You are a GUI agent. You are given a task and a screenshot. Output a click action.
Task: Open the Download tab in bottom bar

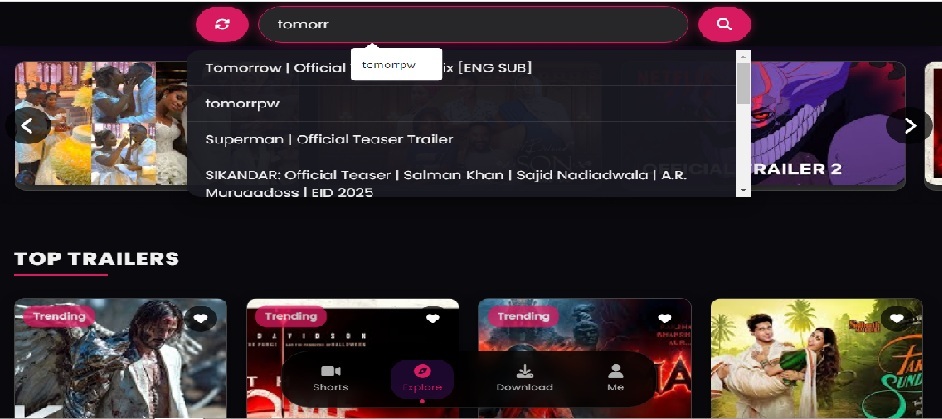(524, 378)
